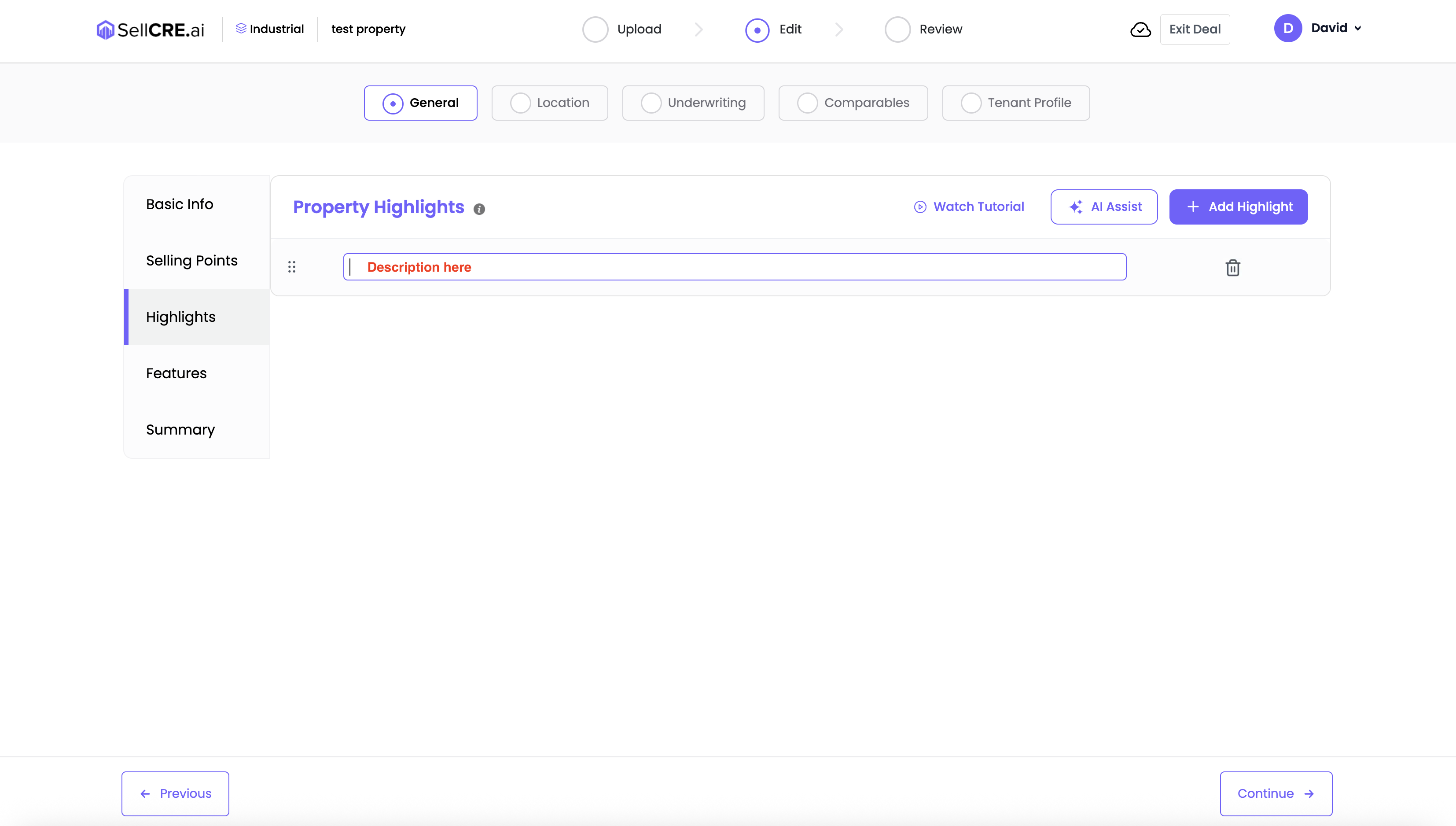Delete the highlight using trash icon
Screen dimensions: 1456x826
[1232, 267]
